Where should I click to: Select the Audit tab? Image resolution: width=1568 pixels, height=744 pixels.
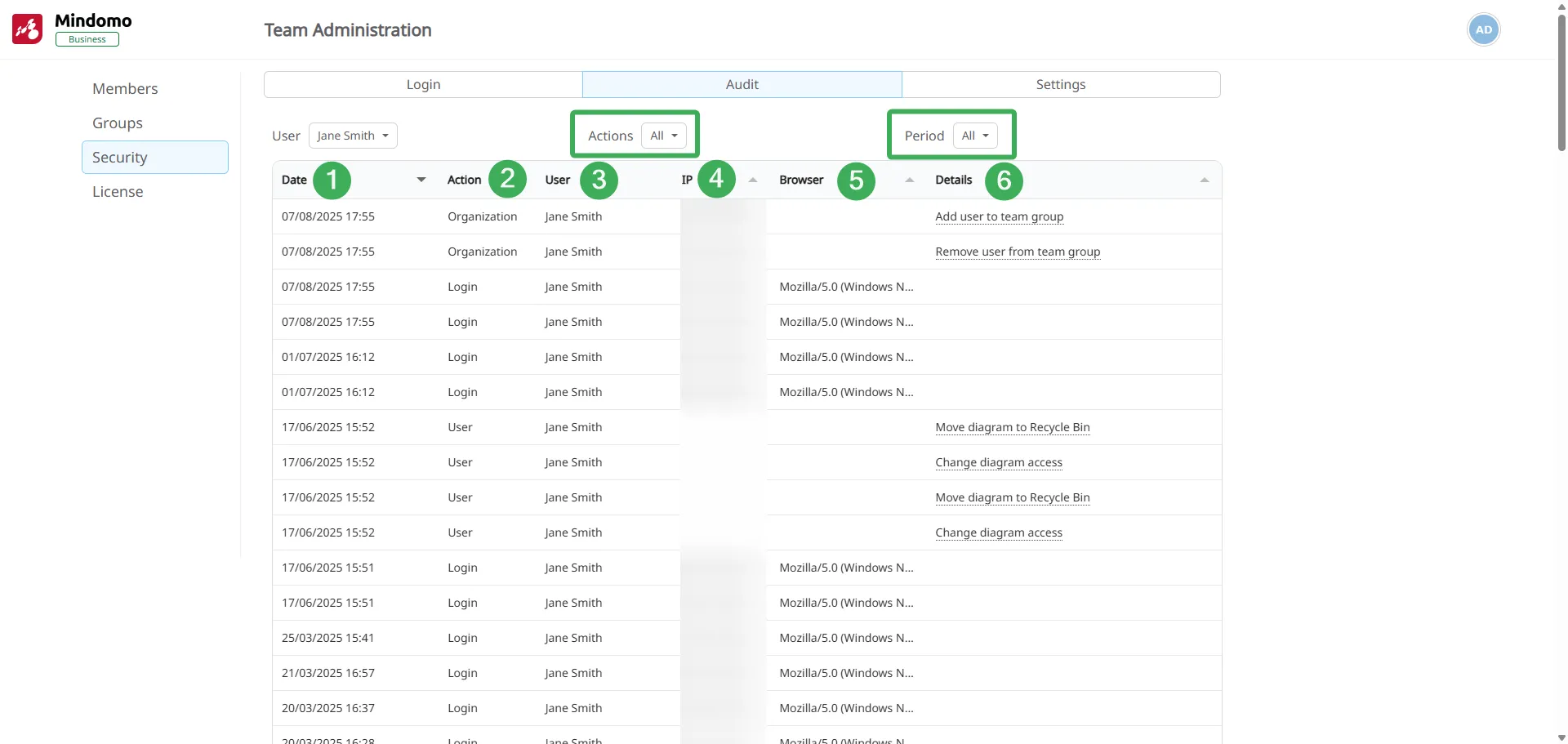(742, 85)
